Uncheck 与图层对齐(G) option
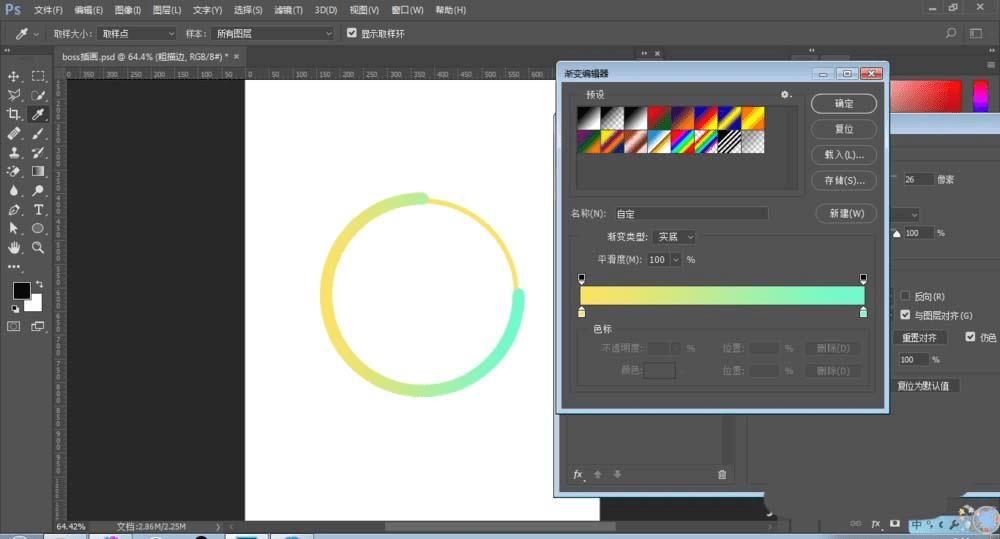Image resolution: width=1000 pixels, height=539 pixels. 905,315
